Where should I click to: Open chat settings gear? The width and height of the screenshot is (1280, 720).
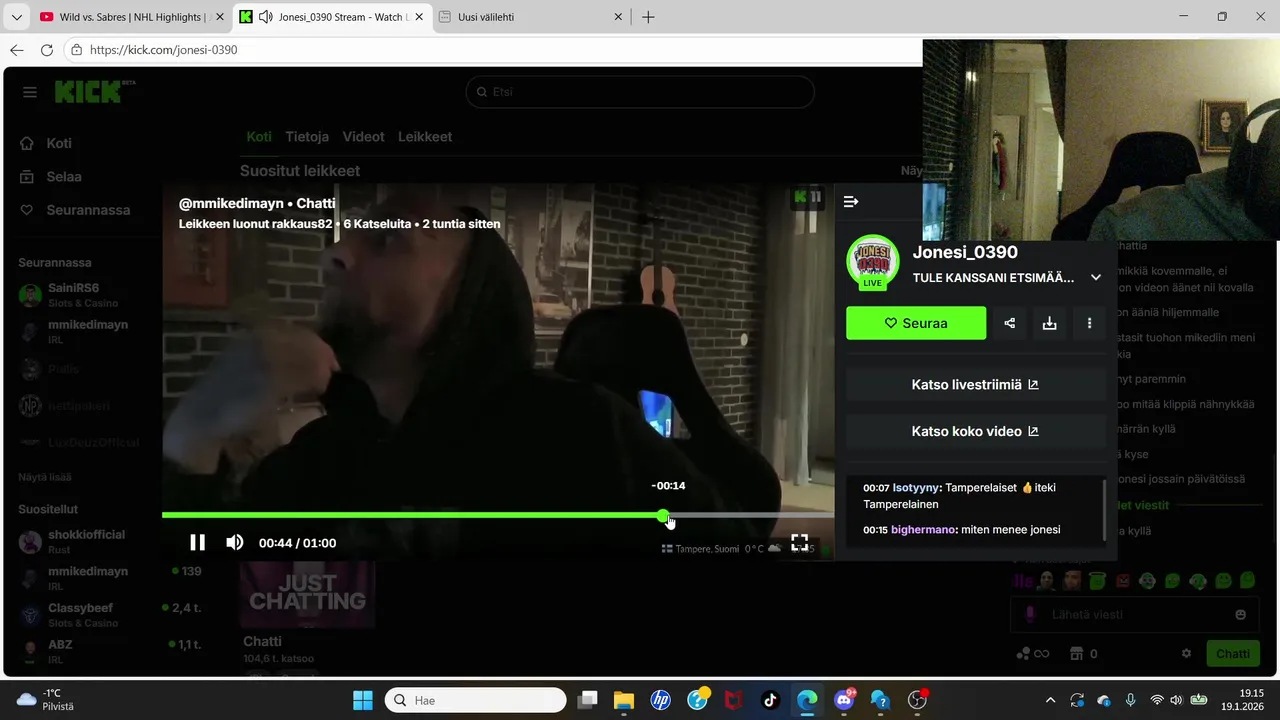click(1186, 654)
